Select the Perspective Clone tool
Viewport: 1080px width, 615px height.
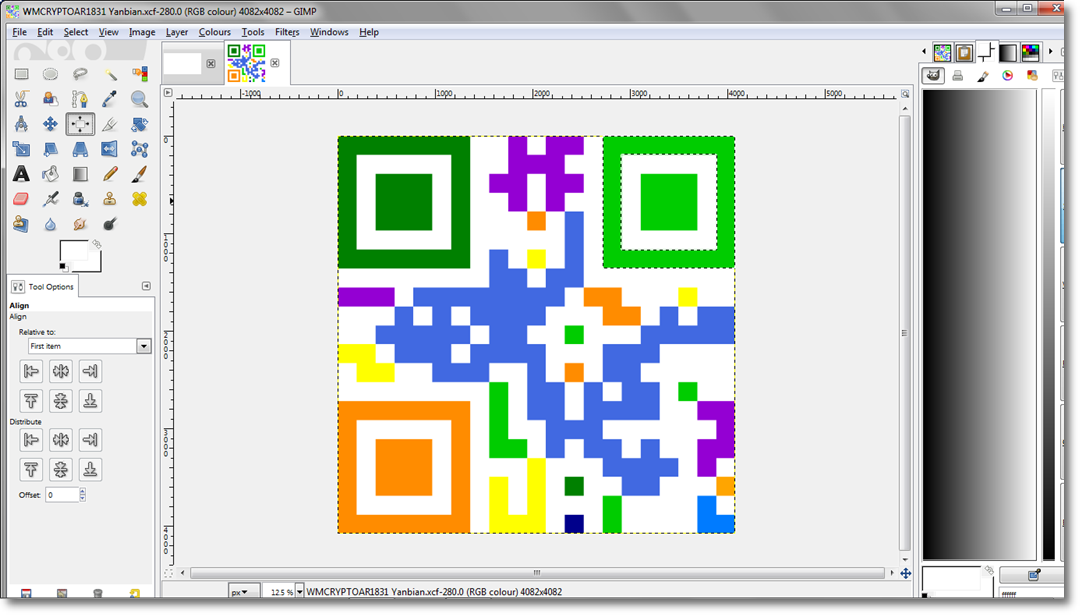tap(21, 224)
